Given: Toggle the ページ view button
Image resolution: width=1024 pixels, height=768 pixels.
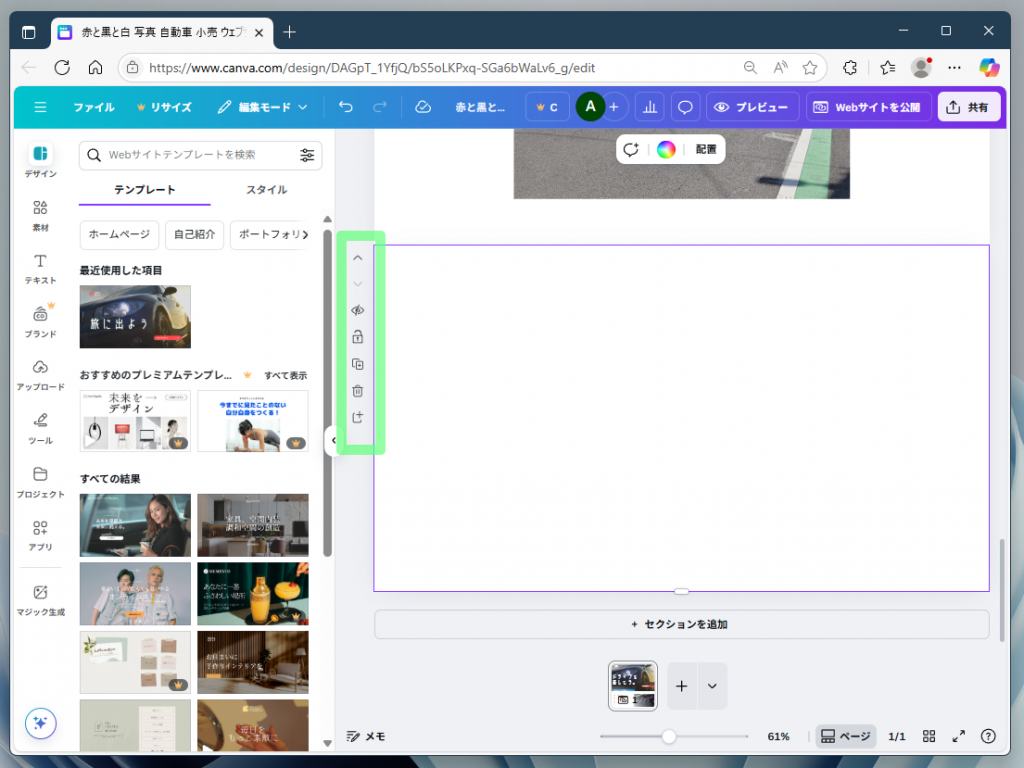Looking at the screenshot, I should [x=845, y=737].
